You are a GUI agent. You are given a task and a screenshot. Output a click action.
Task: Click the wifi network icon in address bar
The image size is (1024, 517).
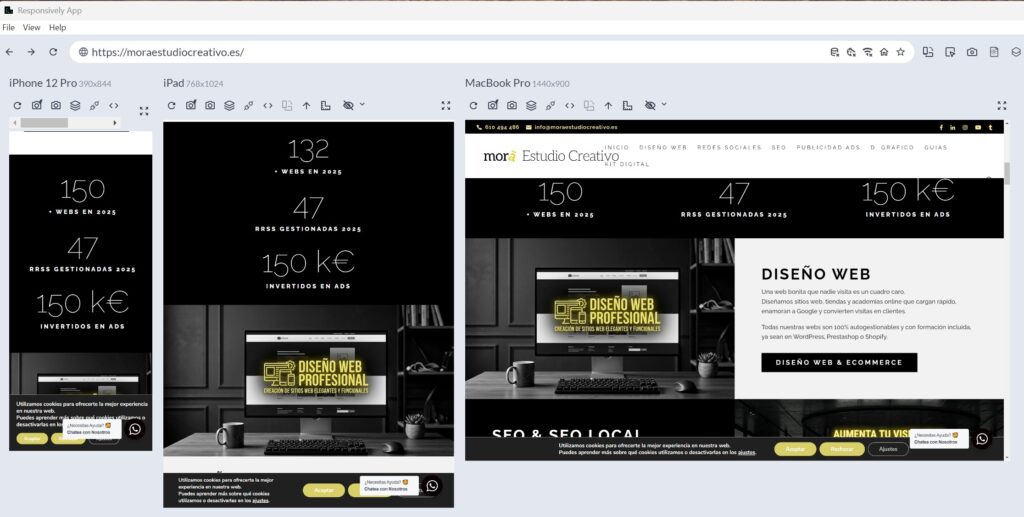867,52
